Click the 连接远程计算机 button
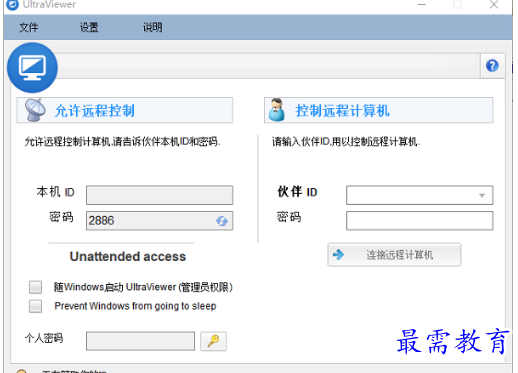 (394, 255)
